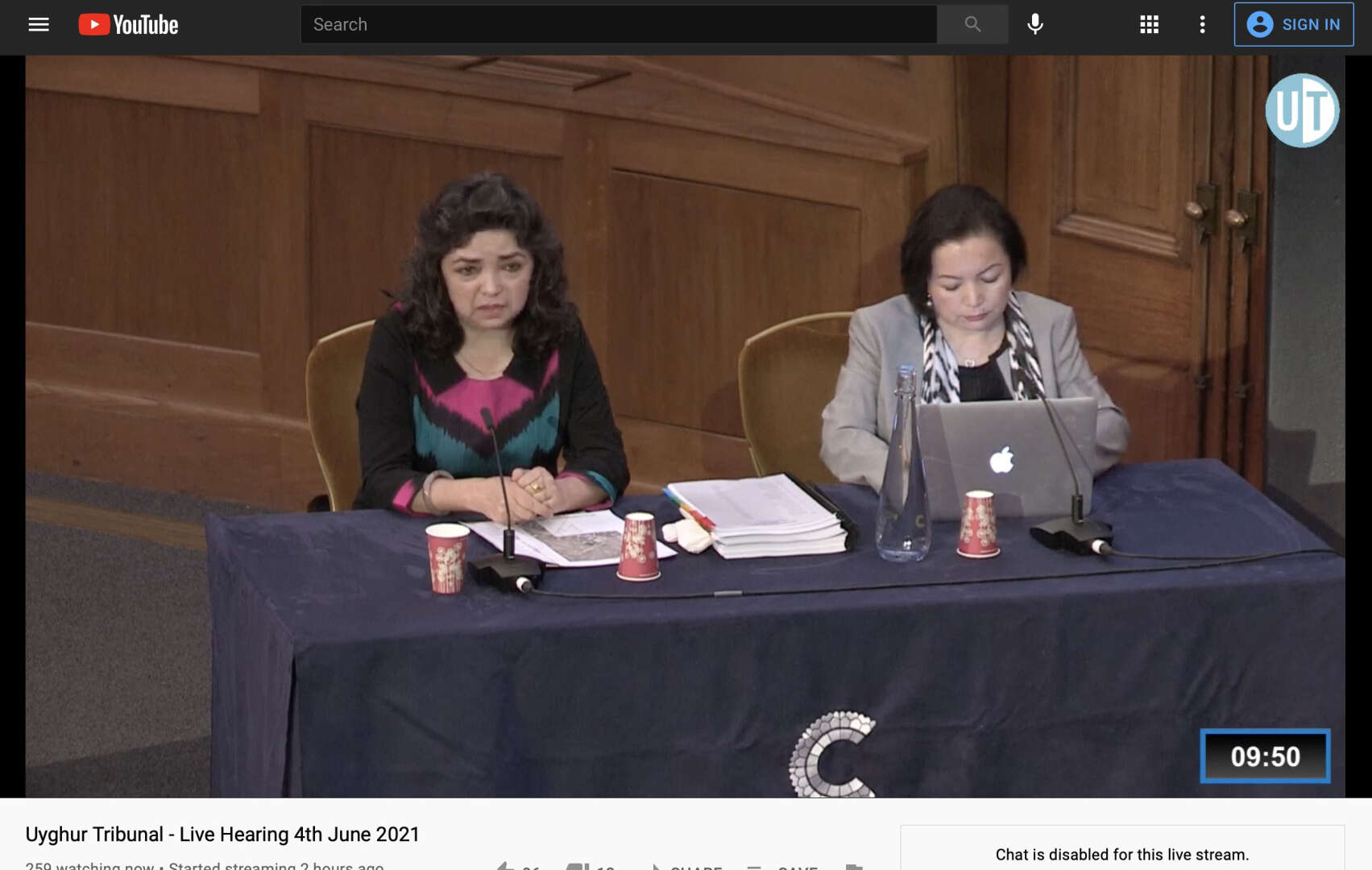Click the UT channel watermark logo
Image resolution: width=1372 pixels, height=870 pixels.
(x=1301, y=110)
